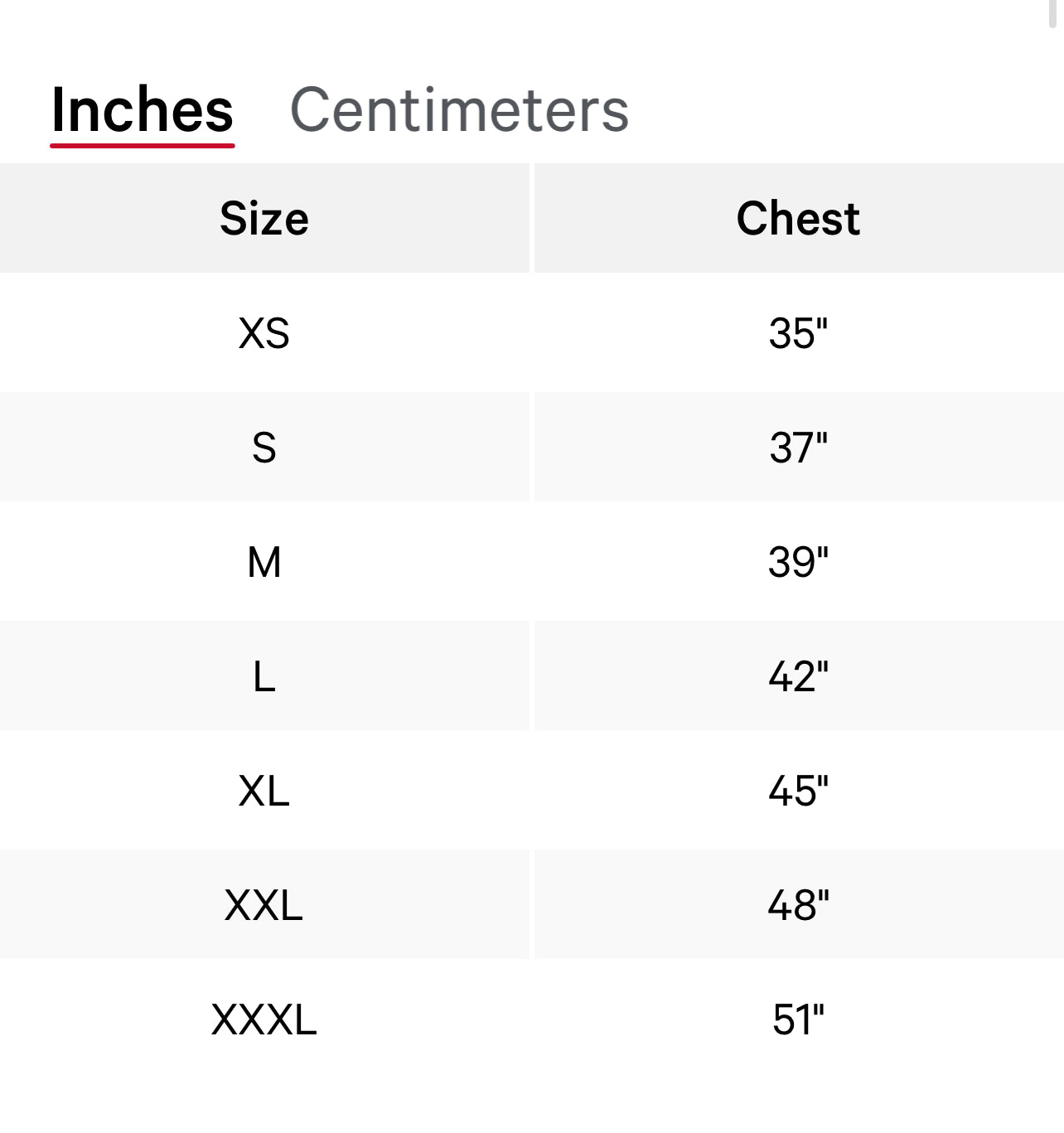Select the 42" chest measurement
The width and height of the screenshot is (1064, 1133).
click(798, 676)
